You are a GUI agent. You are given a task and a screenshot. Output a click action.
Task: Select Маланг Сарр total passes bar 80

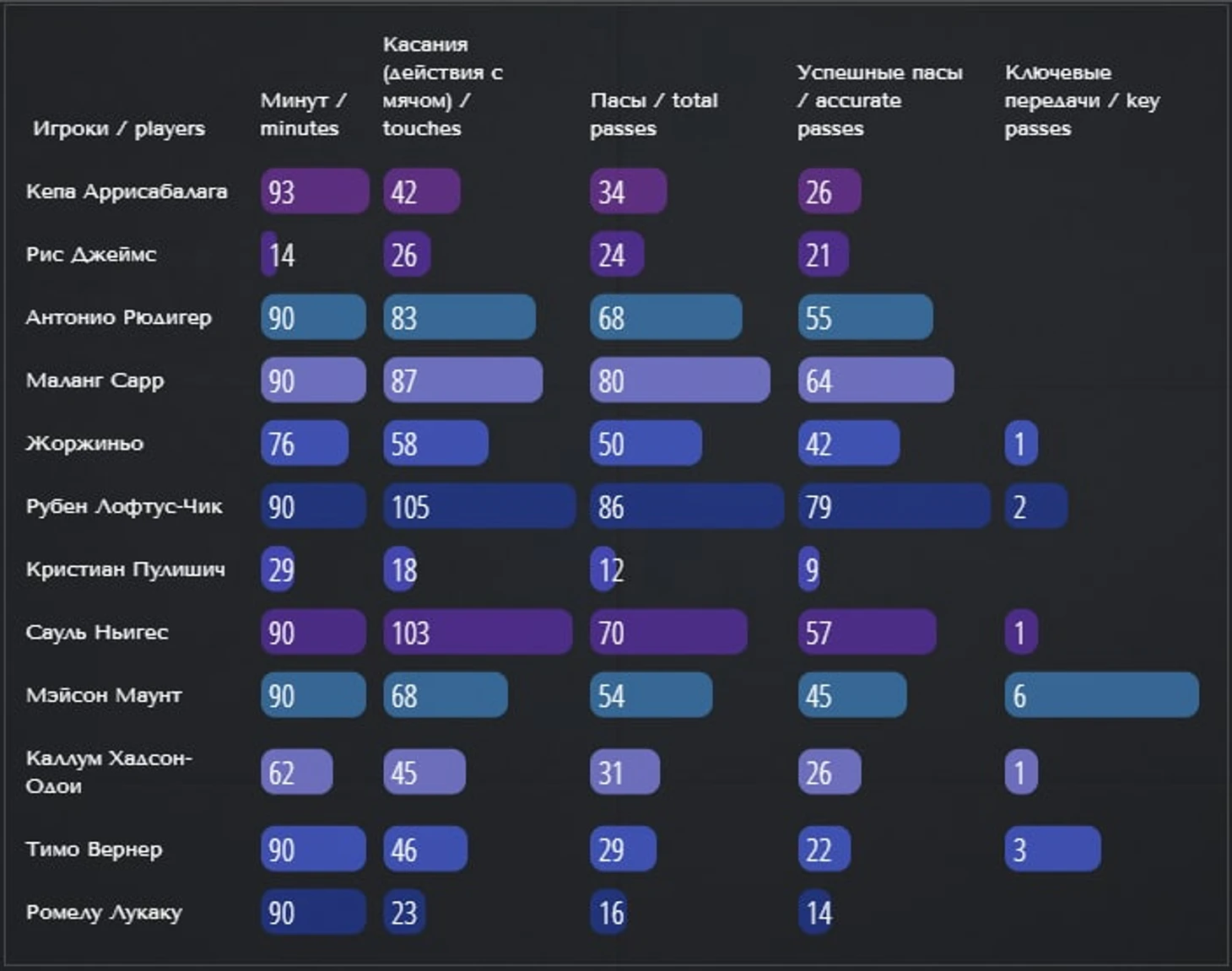coord(680,380)
